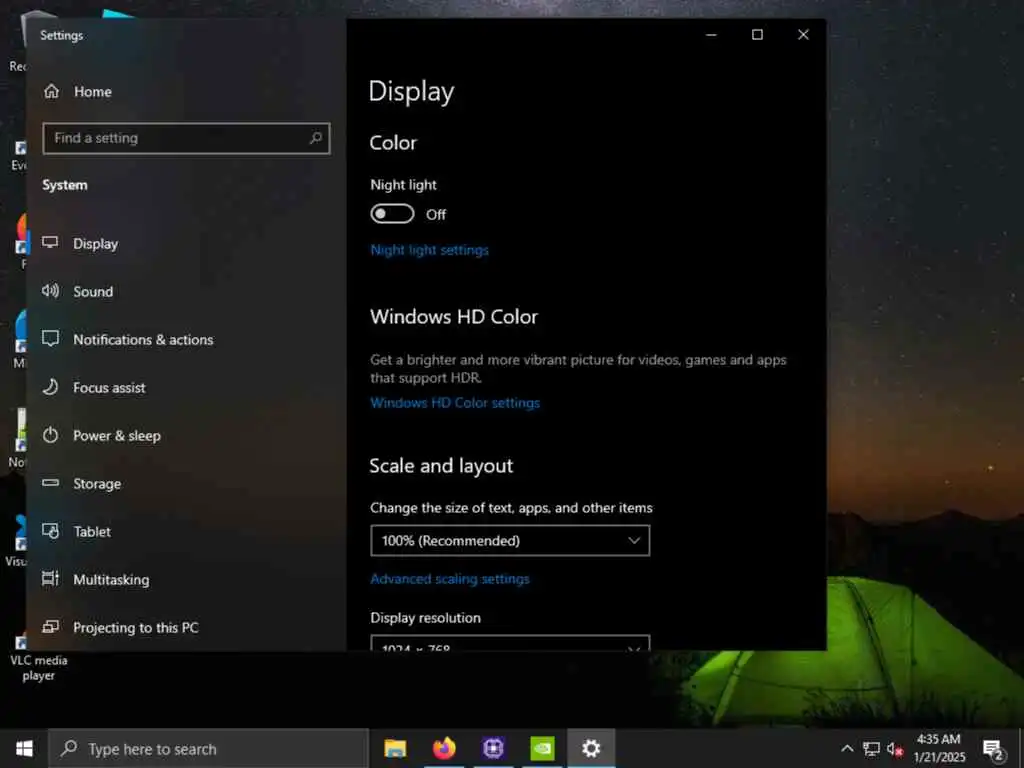Image resolution: width=1024 pixels, height=768 pixels.
Task: Click the search magnifier in Find a setting
Action: click(316, 138)
